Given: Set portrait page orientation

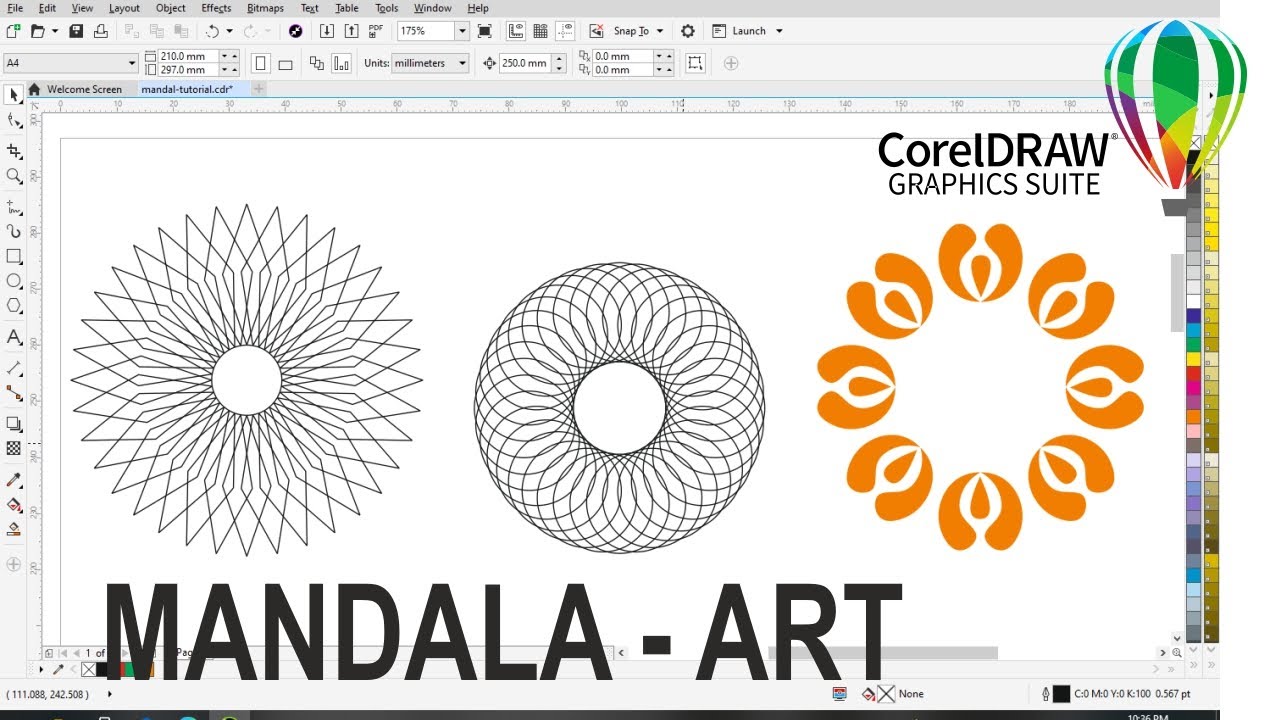Looking at the screenshot, I should click(x=261, y=63).
